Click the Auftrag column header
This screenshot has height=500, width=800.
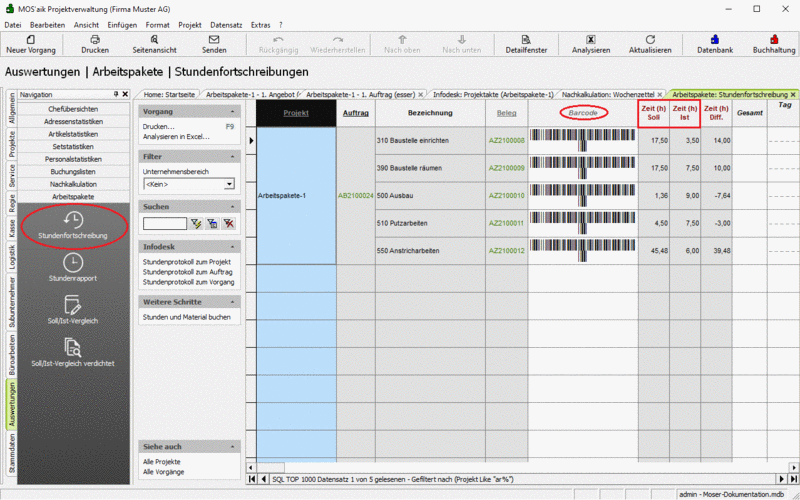tap(356, 113)
